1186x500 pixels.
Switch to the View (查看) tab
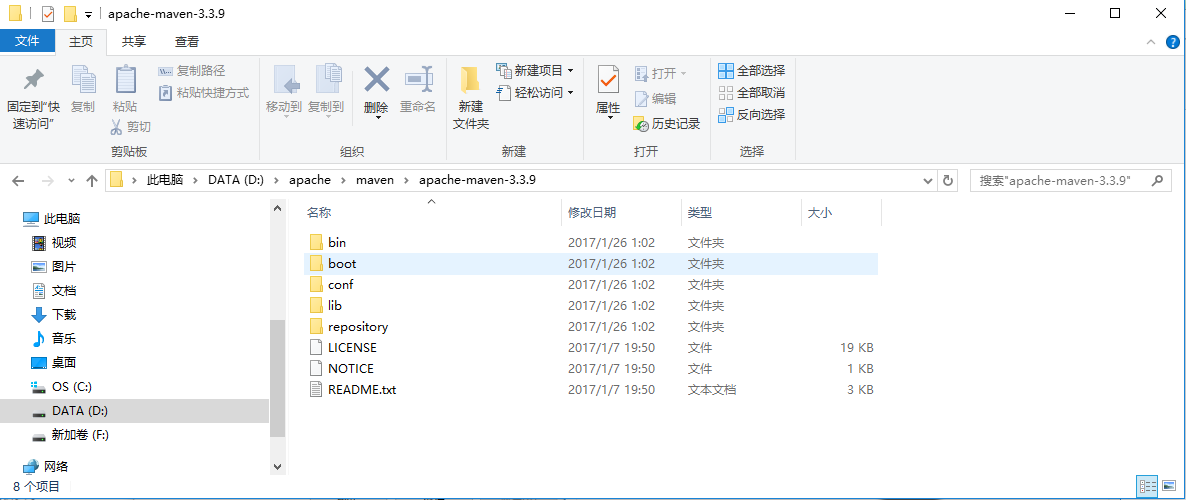pyautogui.click(x=187, y=41)
